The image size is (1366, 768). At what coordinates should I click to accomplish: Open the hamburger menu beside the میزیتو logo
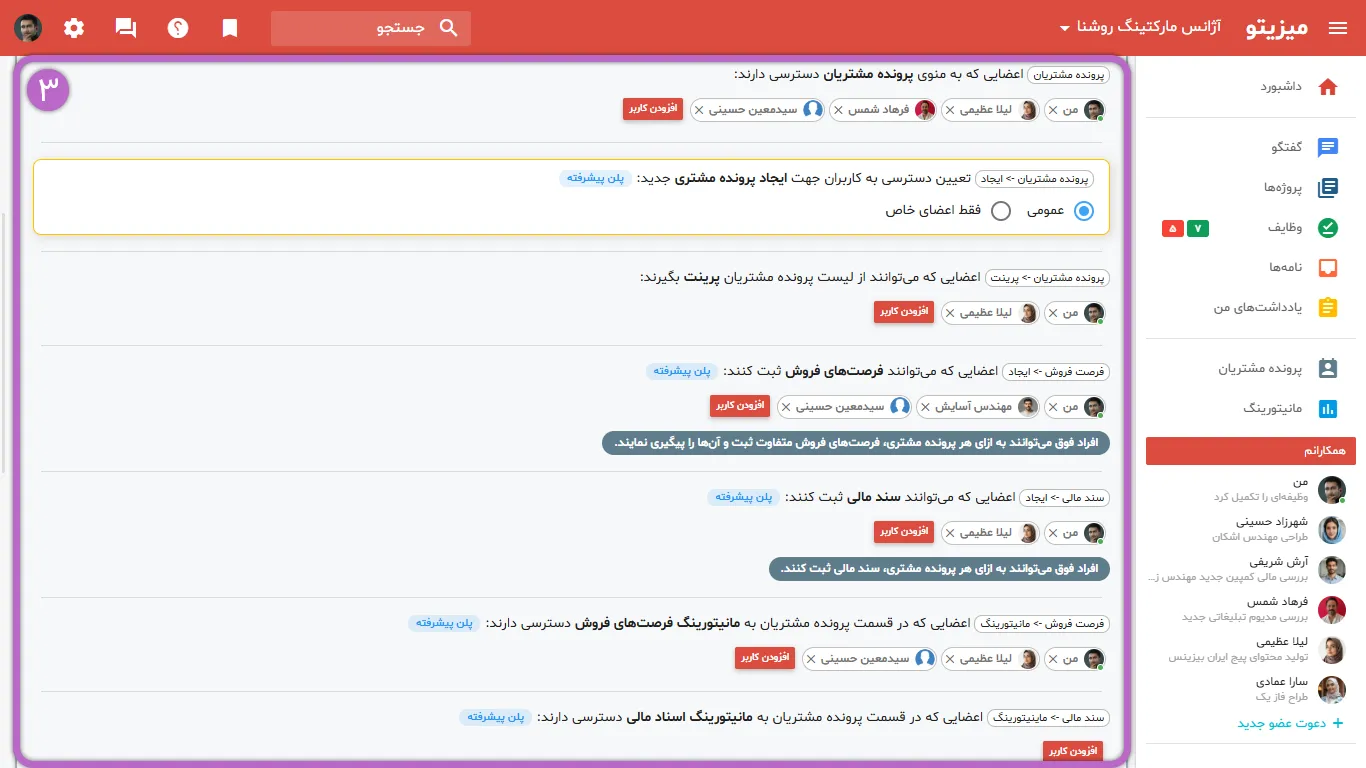pos(1338,28)
